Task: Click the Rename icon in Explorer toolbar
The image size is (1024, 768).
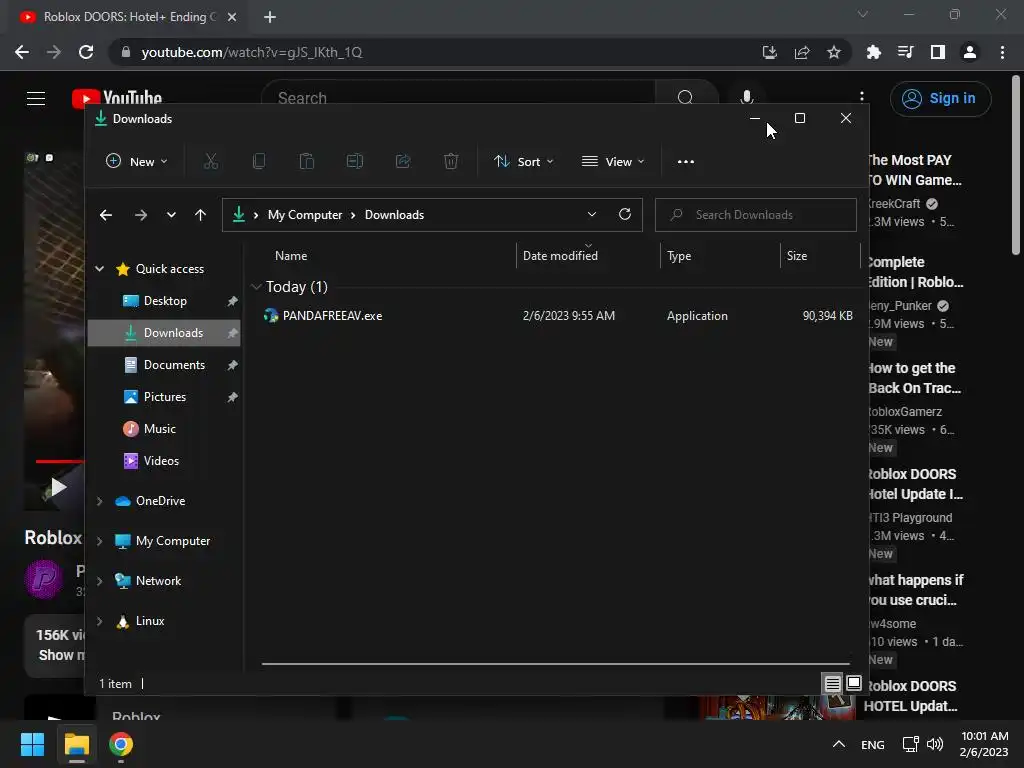Action: 355,161
